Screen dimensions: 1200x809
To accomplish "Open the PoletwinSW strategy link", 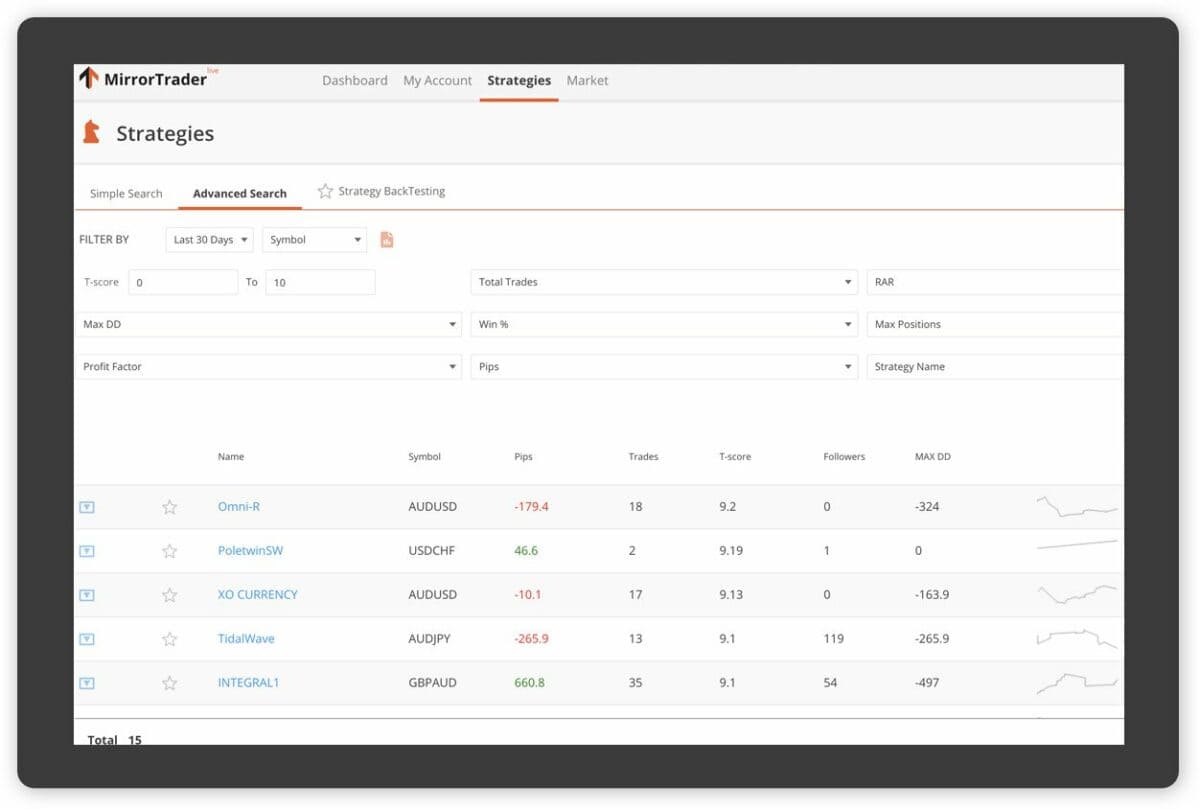I will (251, 551).
